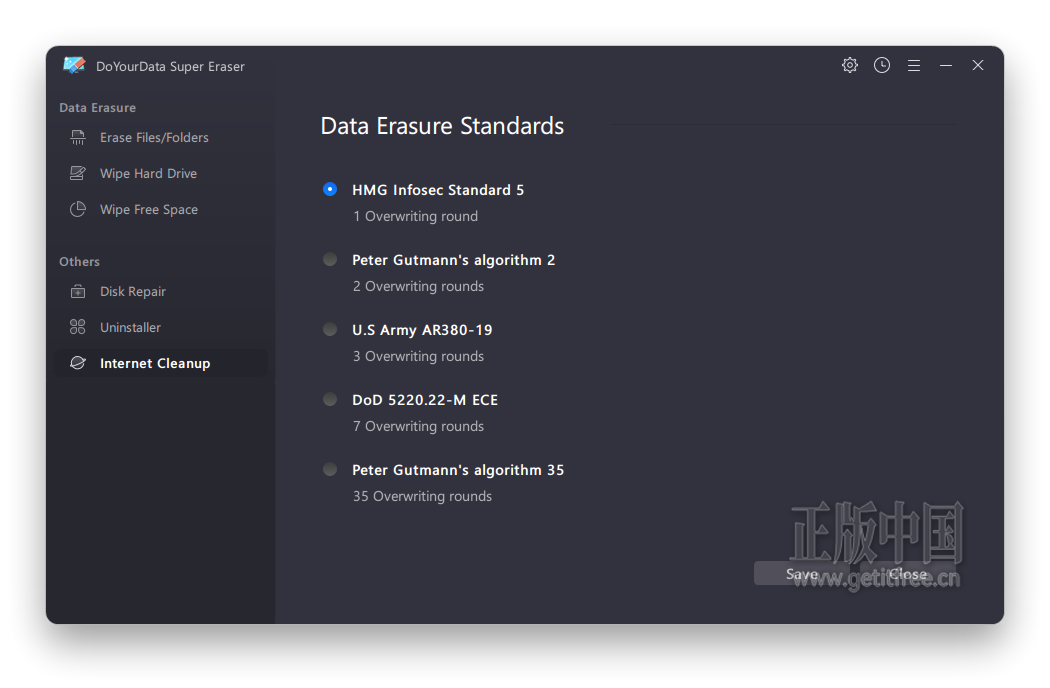1050x688 pixels.
Task: Select HMG Infosec Standard 5 radio button
Action: coord(330,190)
